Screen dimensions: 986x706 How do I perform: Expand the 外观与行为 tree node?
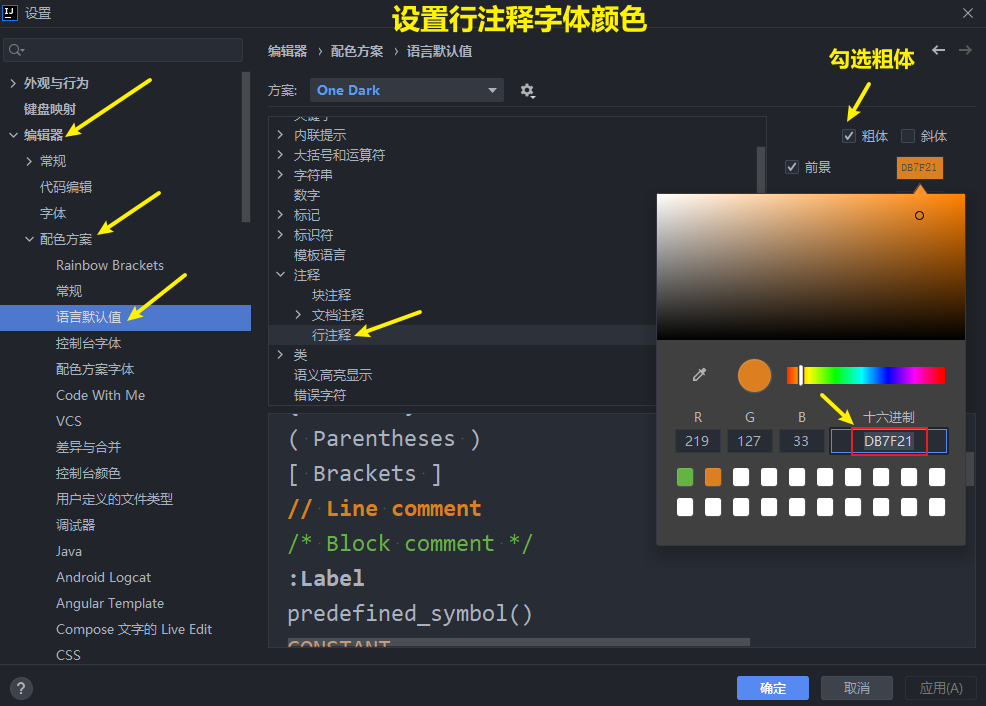tap(13, 83)
